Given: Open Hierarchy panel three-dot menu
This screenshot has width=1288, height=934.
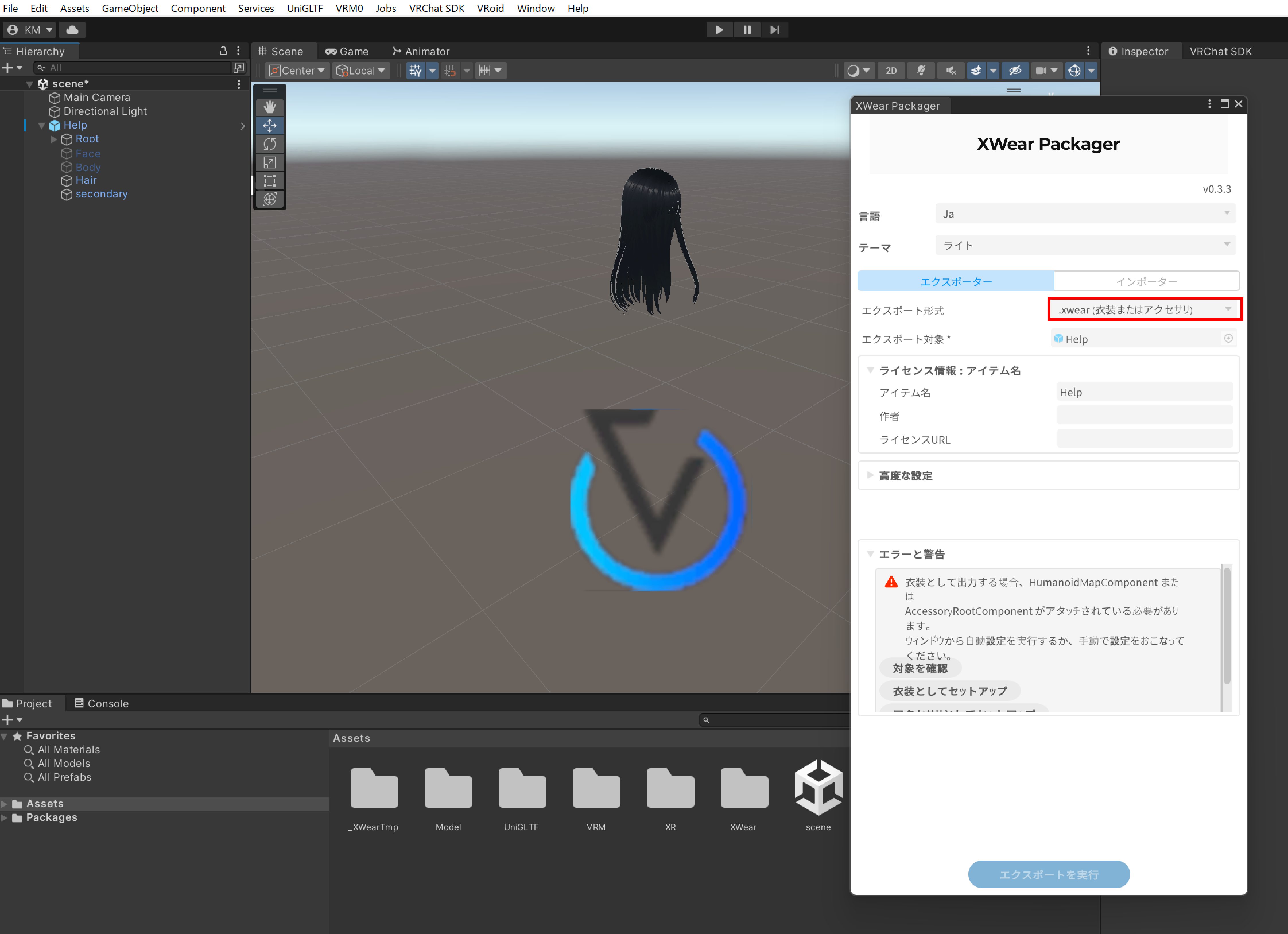Looking at the screenshot, I should pos(238,51).
